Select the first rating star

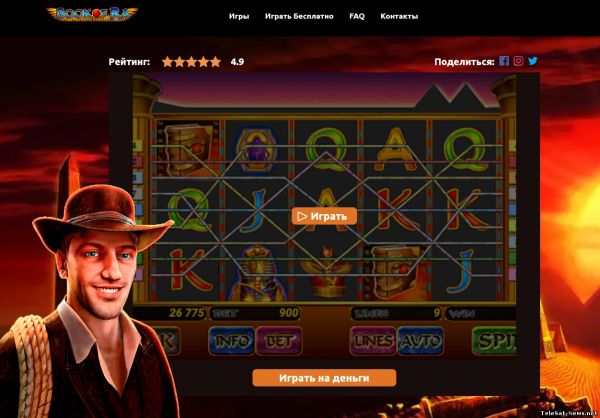click(x=167, y=62)
